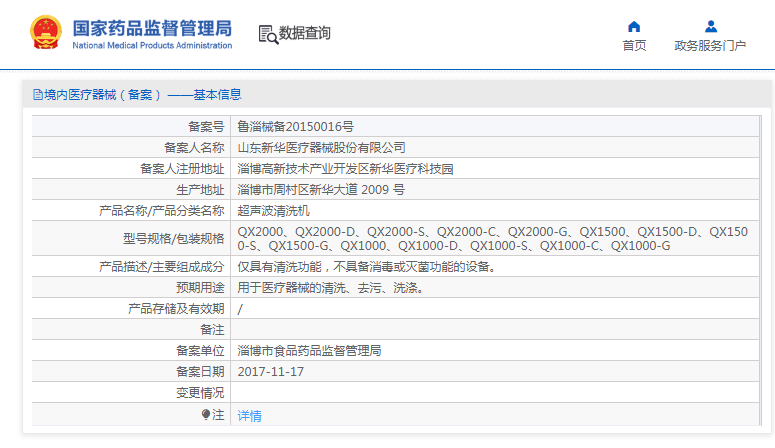Select product name 超声波清洗机
This screenshot has width=775, height=448.
tap(273, 211)
